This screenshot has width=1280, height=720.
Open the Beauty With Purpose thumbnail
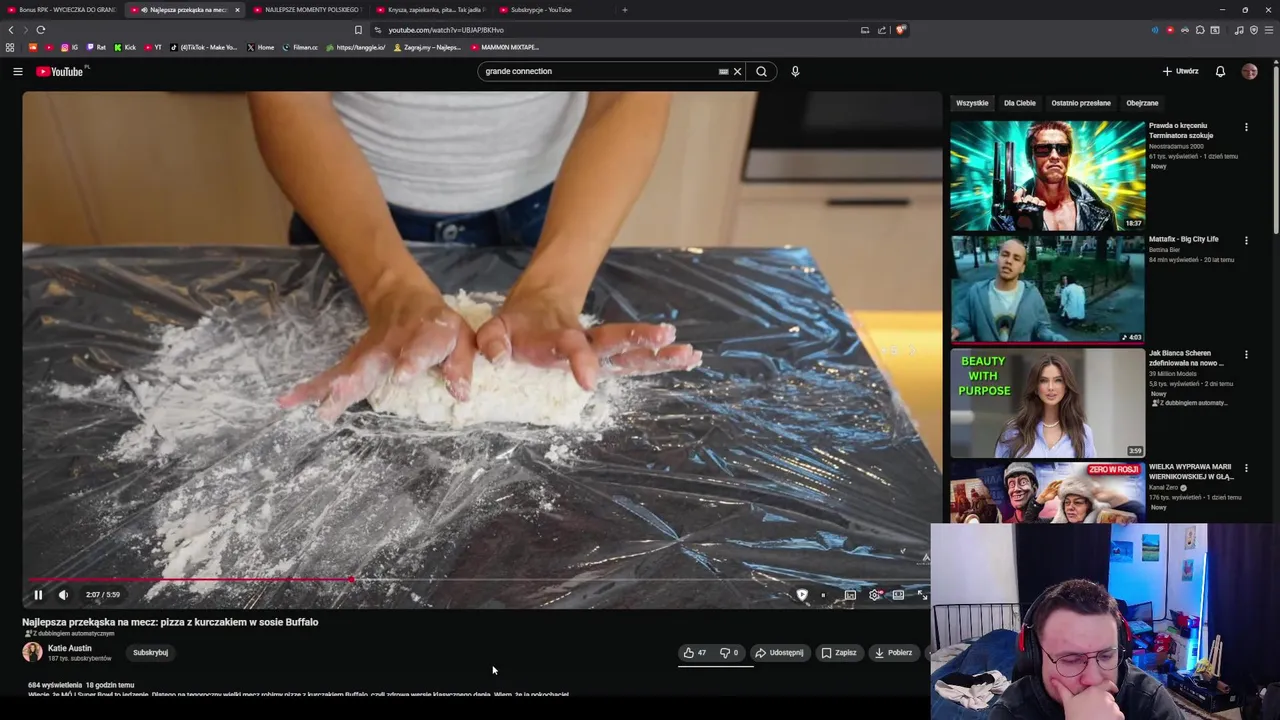[x=1047, y=403]
